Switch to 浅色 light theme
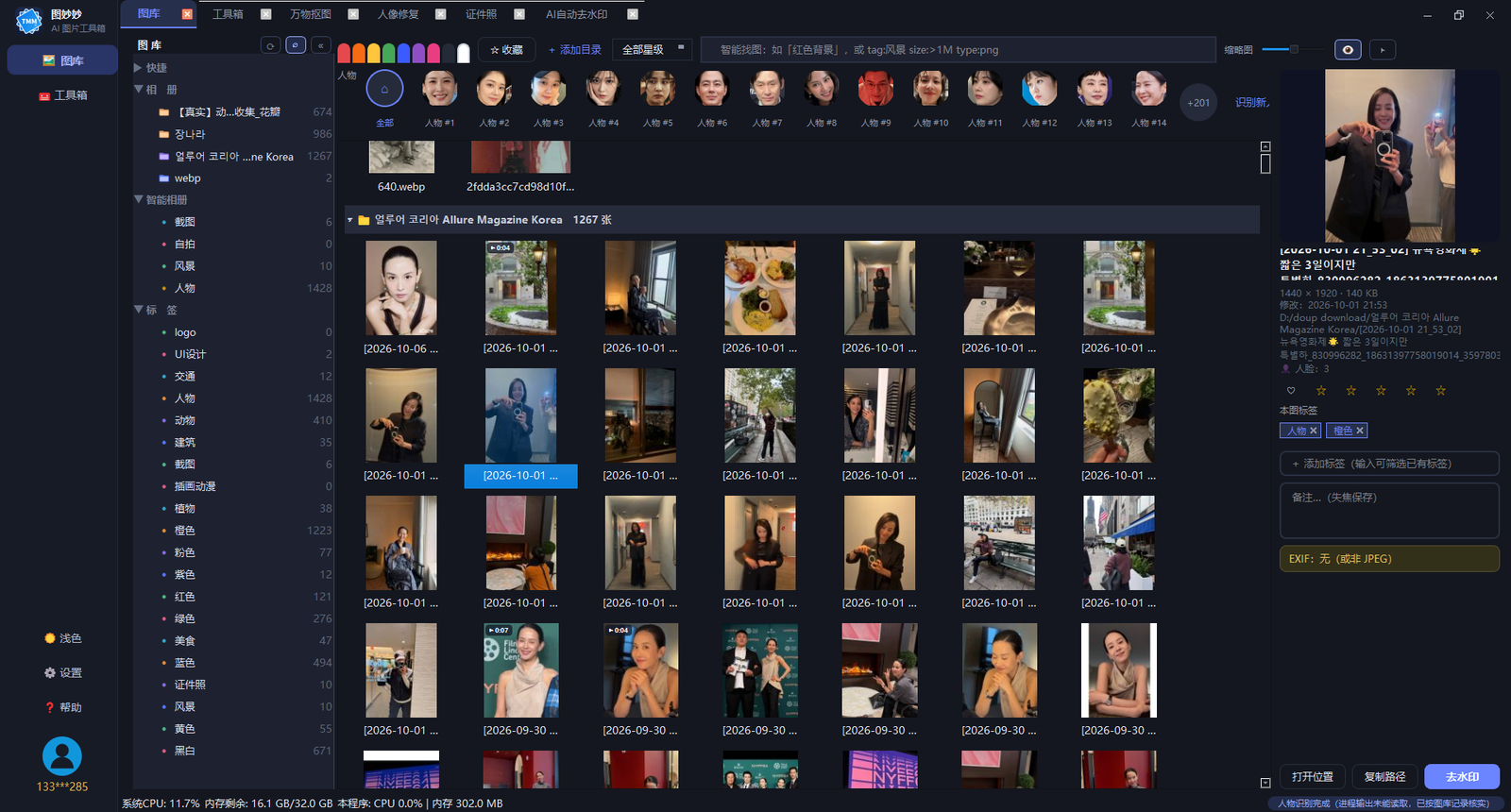This screenshot has width=1511, height=812. click(x=63, y=639)
